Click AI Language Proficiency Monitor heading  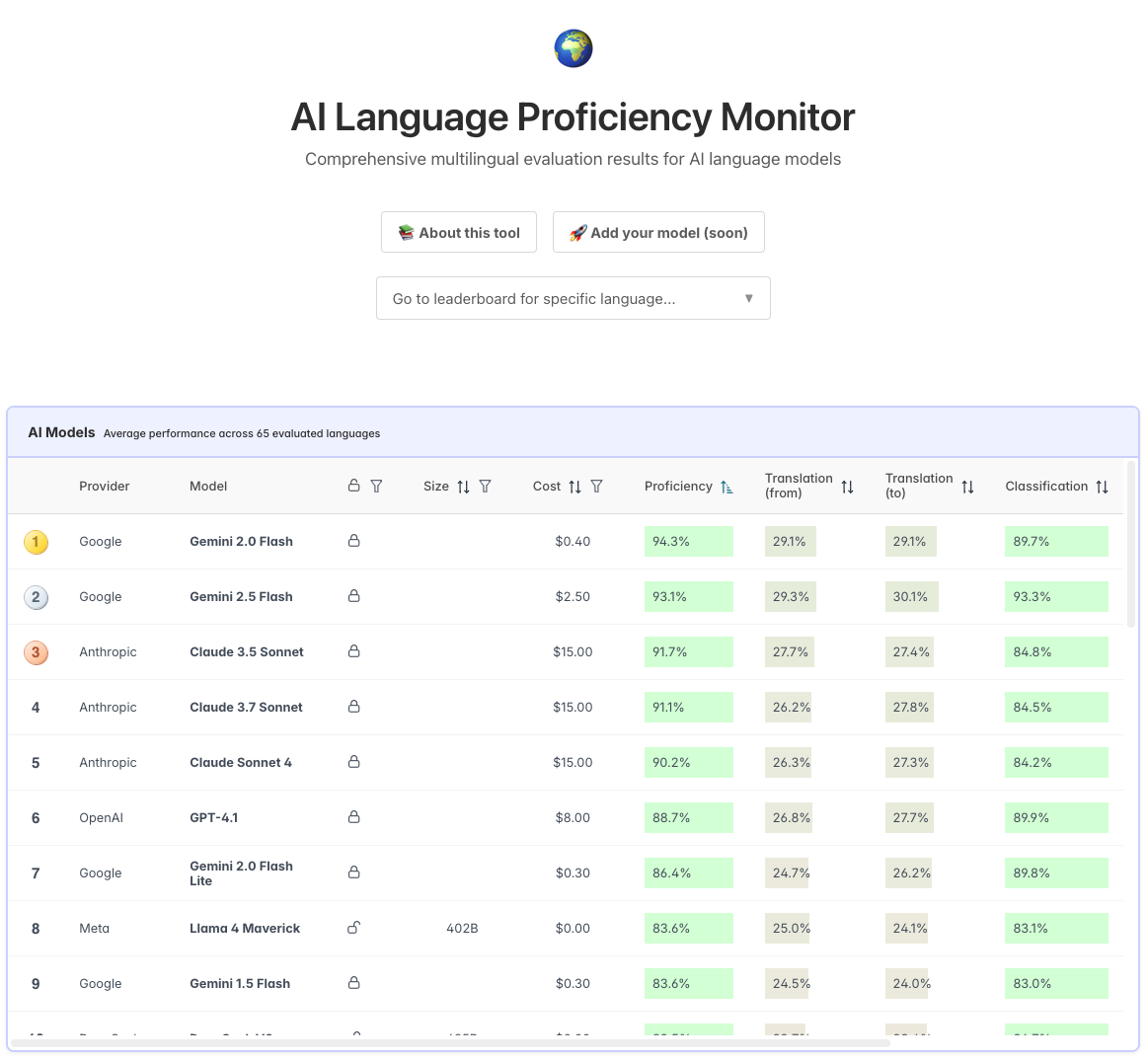[573, 117]
